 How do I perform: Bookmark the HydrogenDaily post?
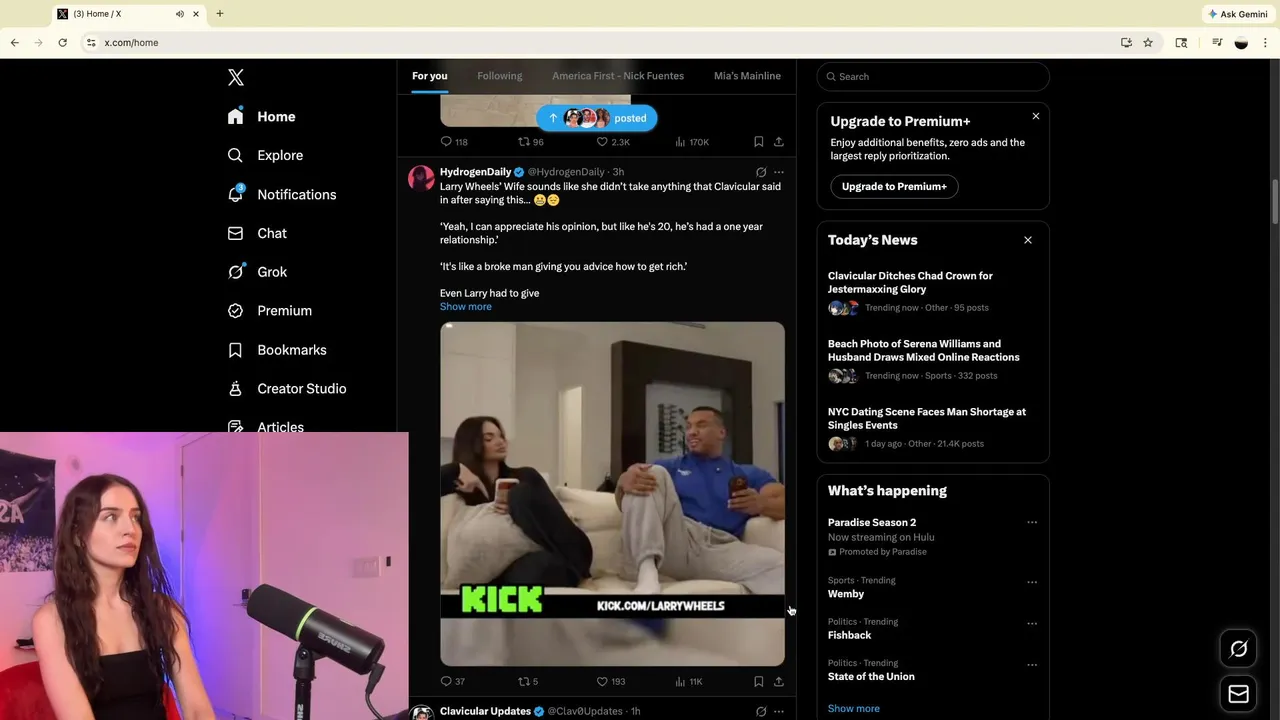click(x=758, y=682)
